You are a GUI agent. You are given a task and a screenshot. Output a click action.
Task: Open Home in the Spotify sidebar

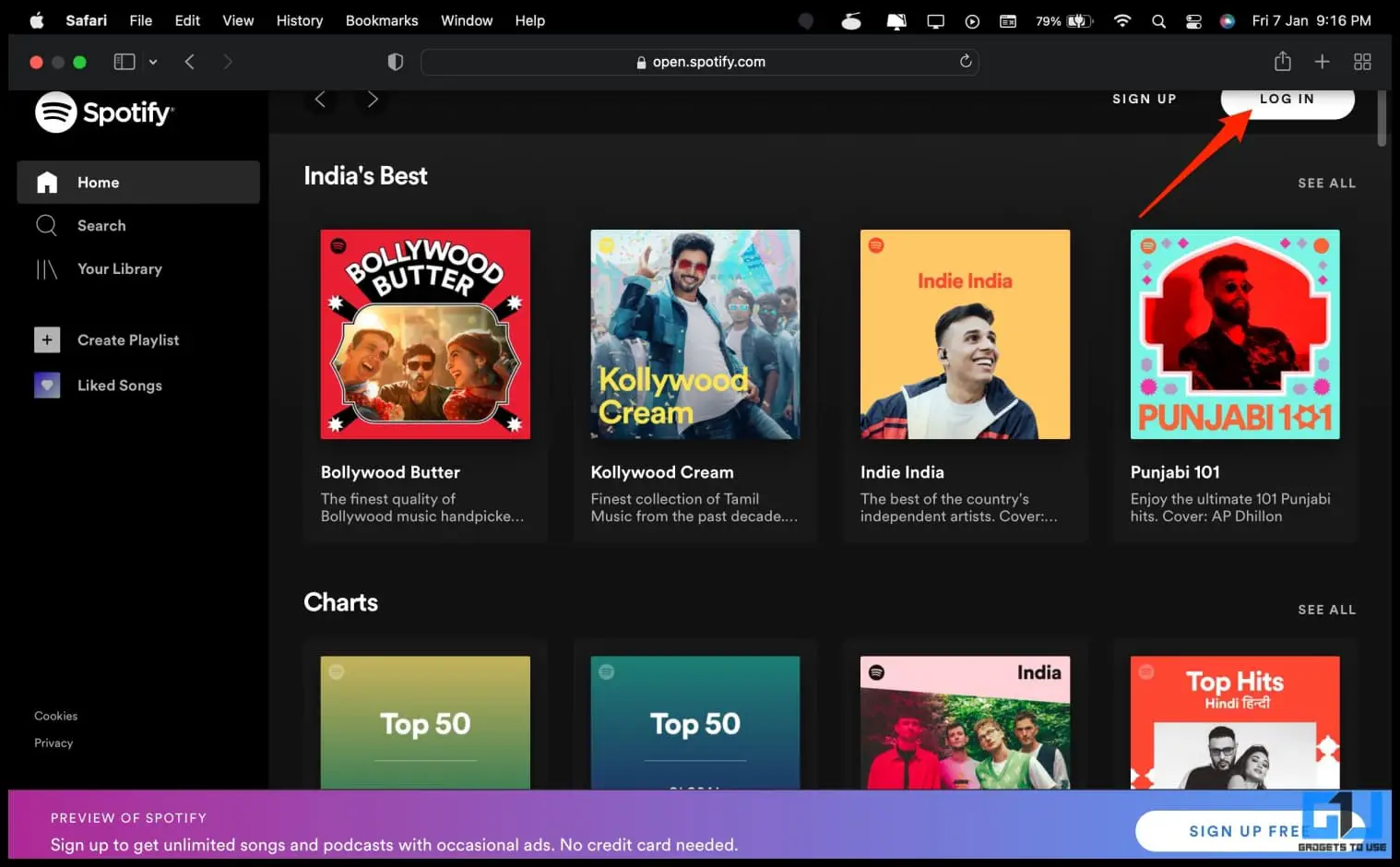coord(138,183)
